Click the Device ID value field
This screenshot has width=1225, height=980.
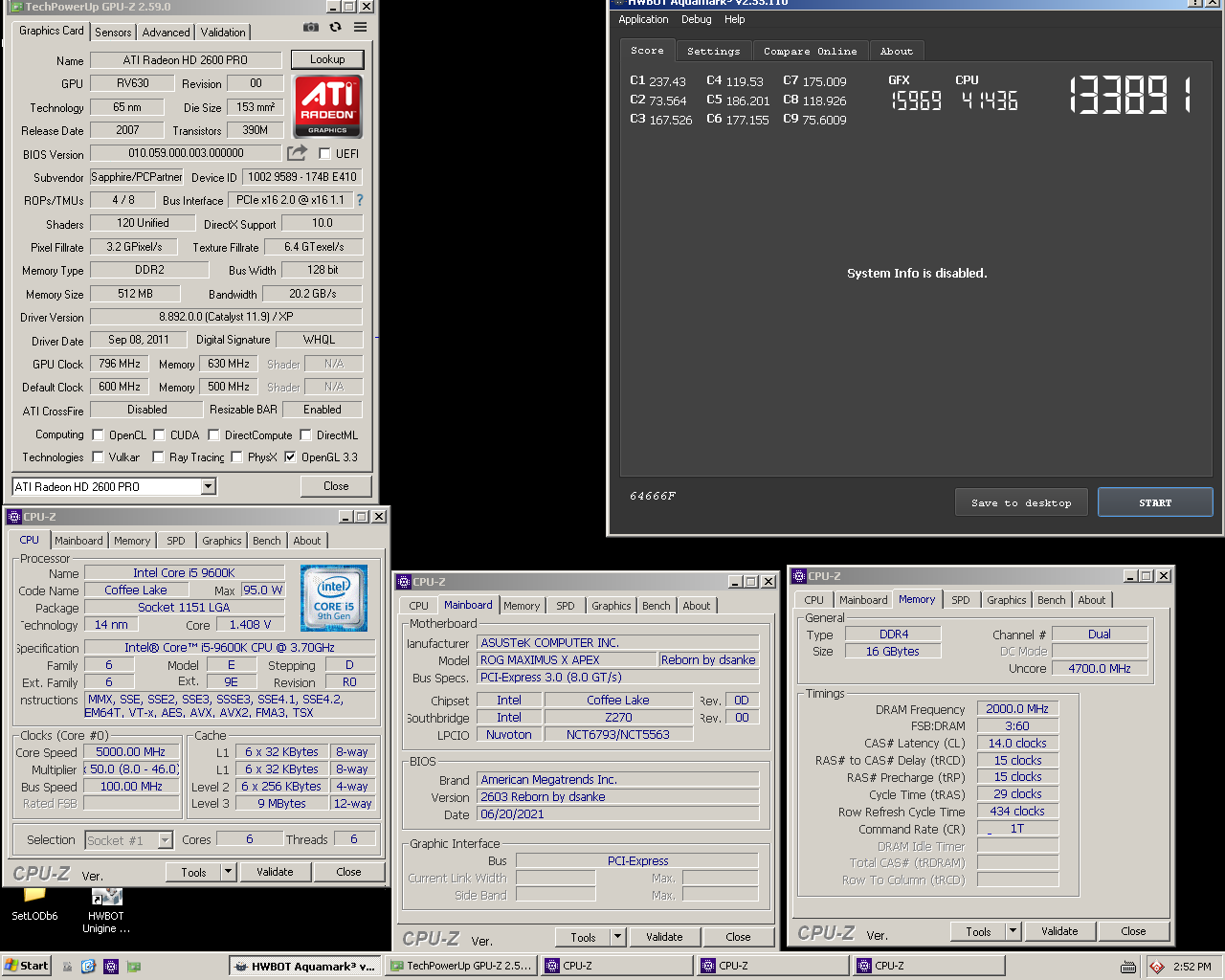pos(301,177)
